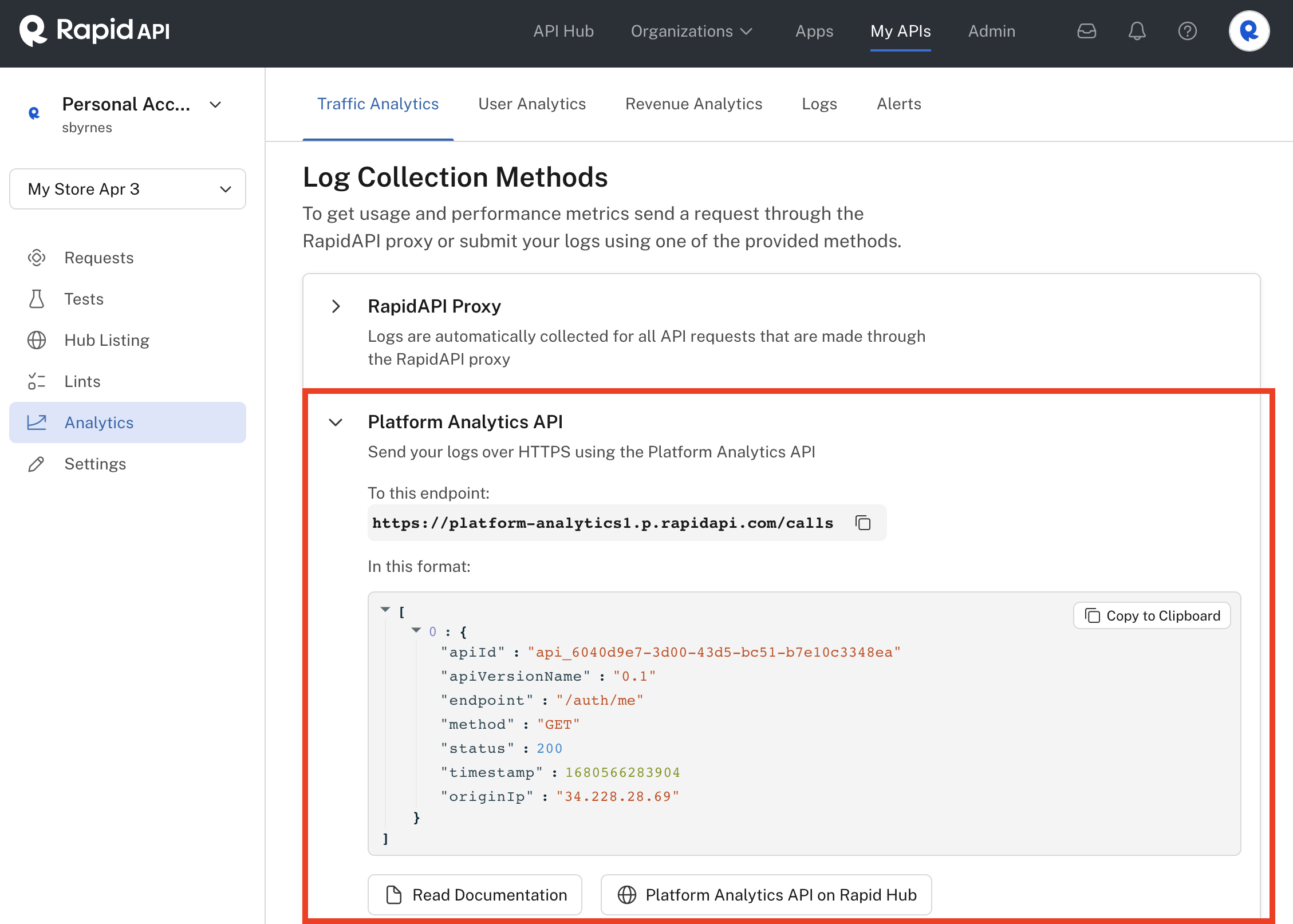
Task: Open Lints in the sidebar
Action: [128, 381]
